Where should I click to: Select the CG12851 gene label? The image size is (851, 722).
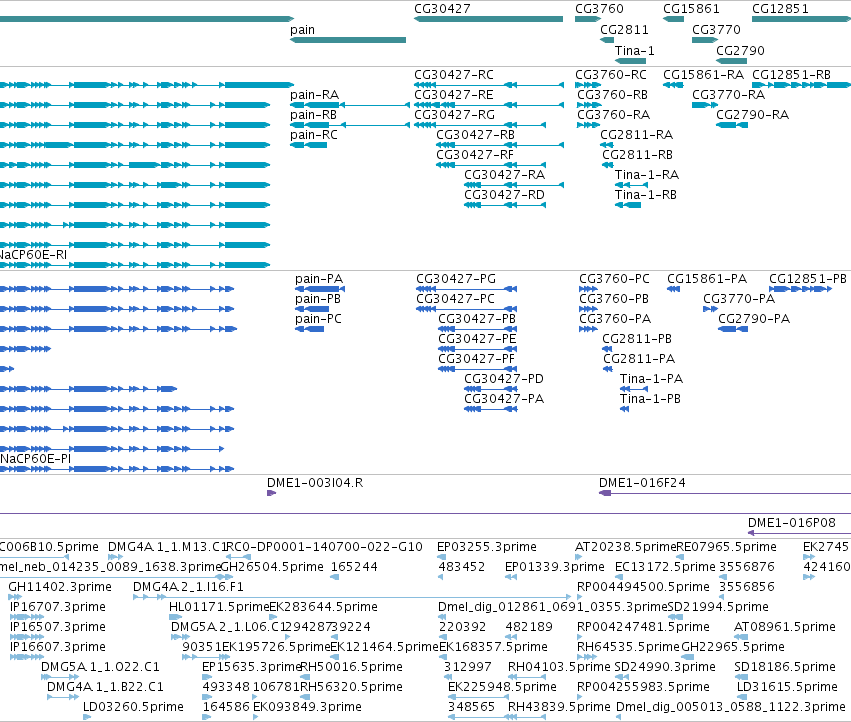tap(780, 9)
